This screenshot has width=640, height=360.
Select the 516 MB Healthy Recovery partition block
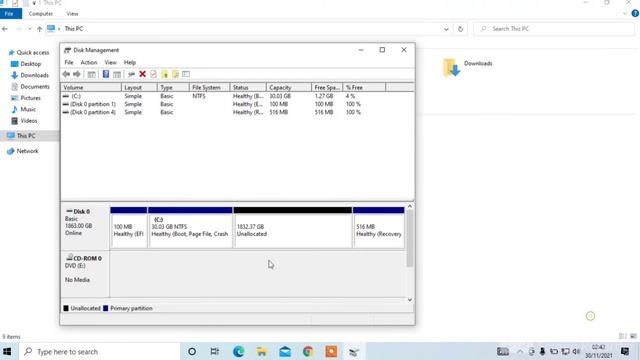click(x=379, y=227)
